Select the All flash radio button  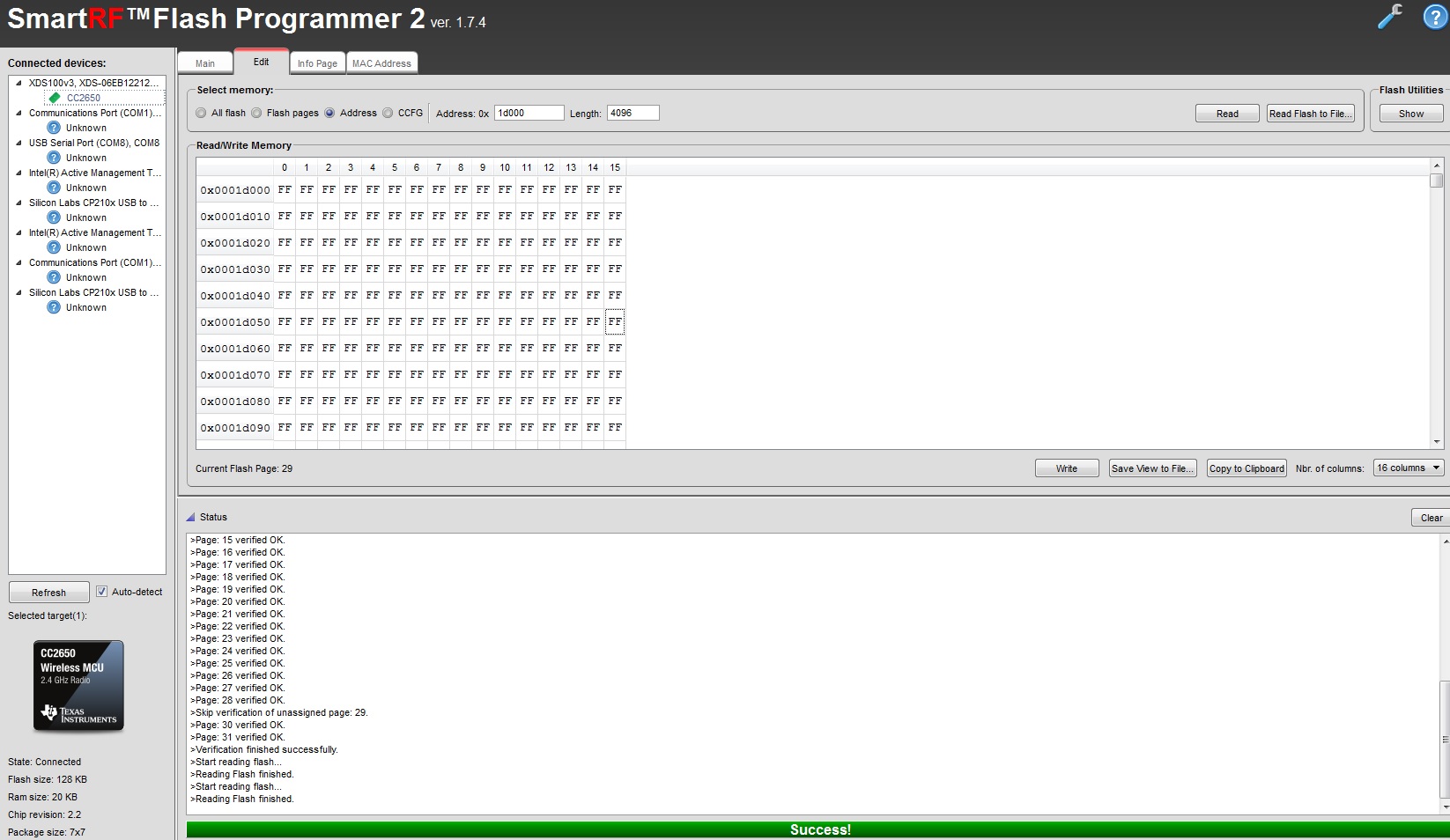[201, 113]
